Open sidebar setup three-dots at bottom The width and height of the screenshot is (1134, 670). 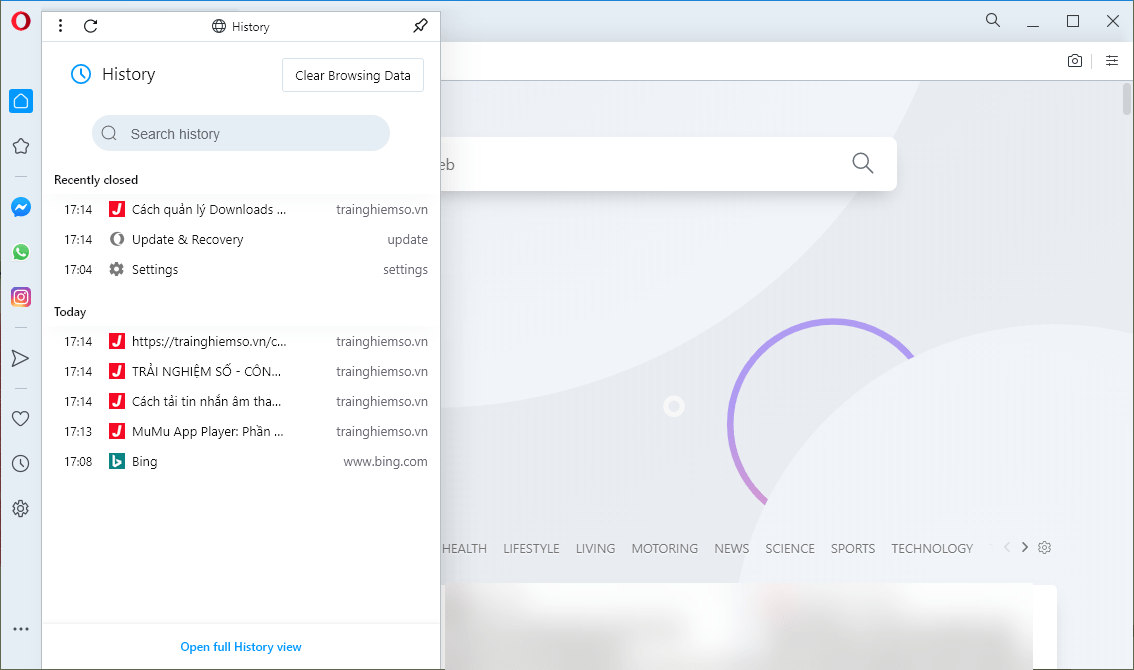(21, 629)
